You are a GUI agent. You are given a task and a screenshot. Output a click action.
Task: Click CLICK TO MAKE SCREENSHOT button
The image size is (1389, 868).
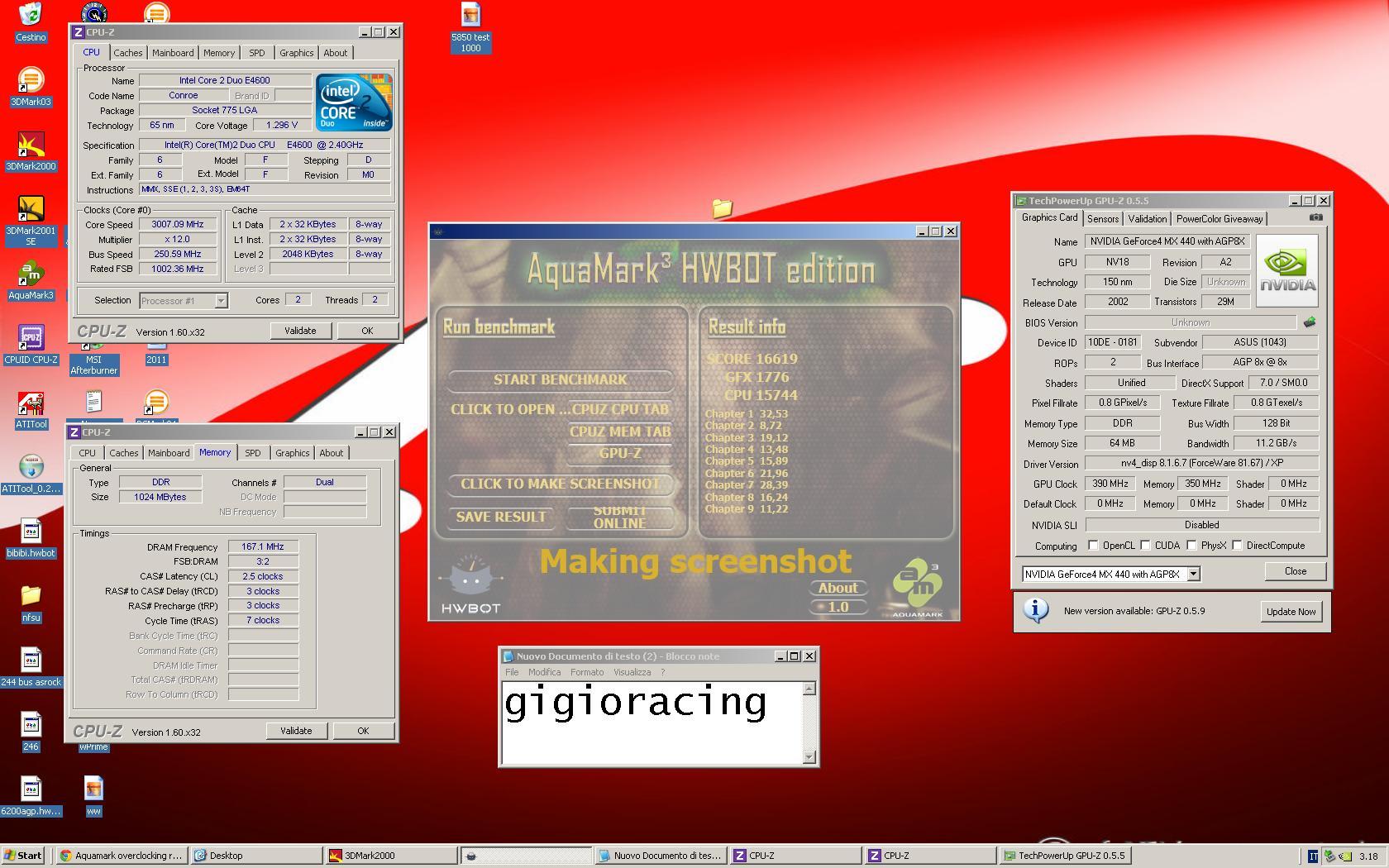(560, 484)
